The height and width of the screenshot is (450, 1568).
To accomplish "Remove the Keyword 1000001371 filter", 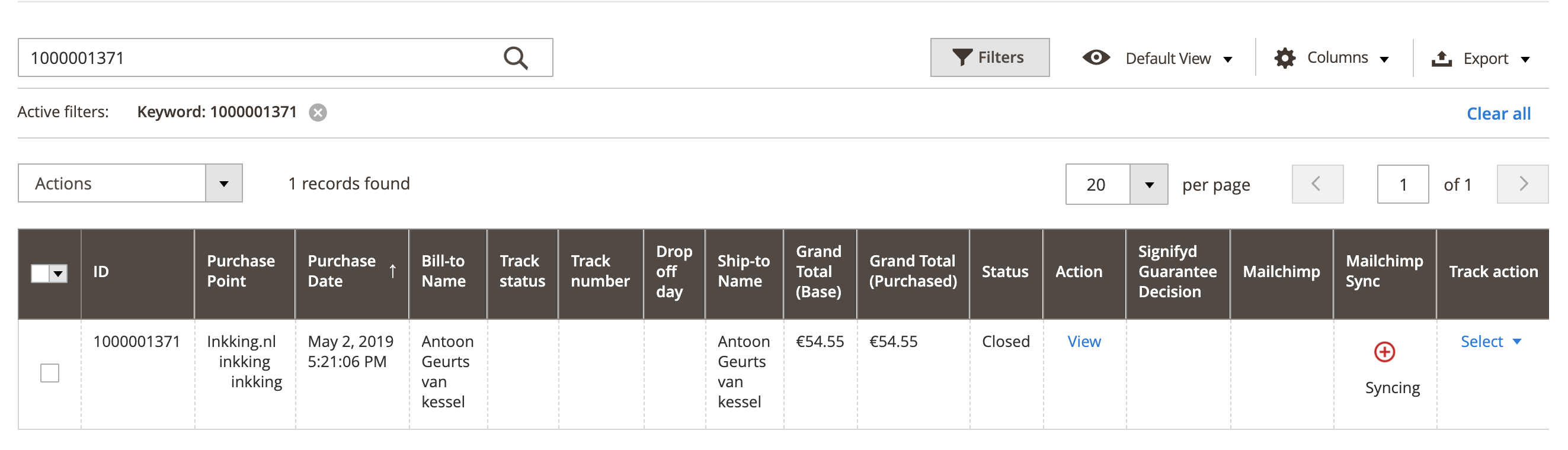I will point(318,112).
